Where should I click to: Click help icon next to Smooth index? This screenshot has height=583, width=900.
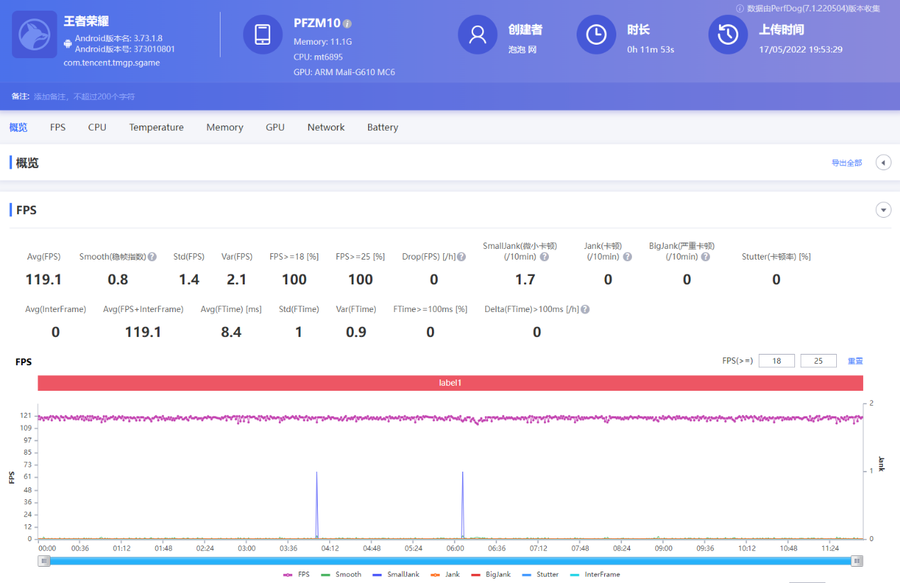[152, 257]
